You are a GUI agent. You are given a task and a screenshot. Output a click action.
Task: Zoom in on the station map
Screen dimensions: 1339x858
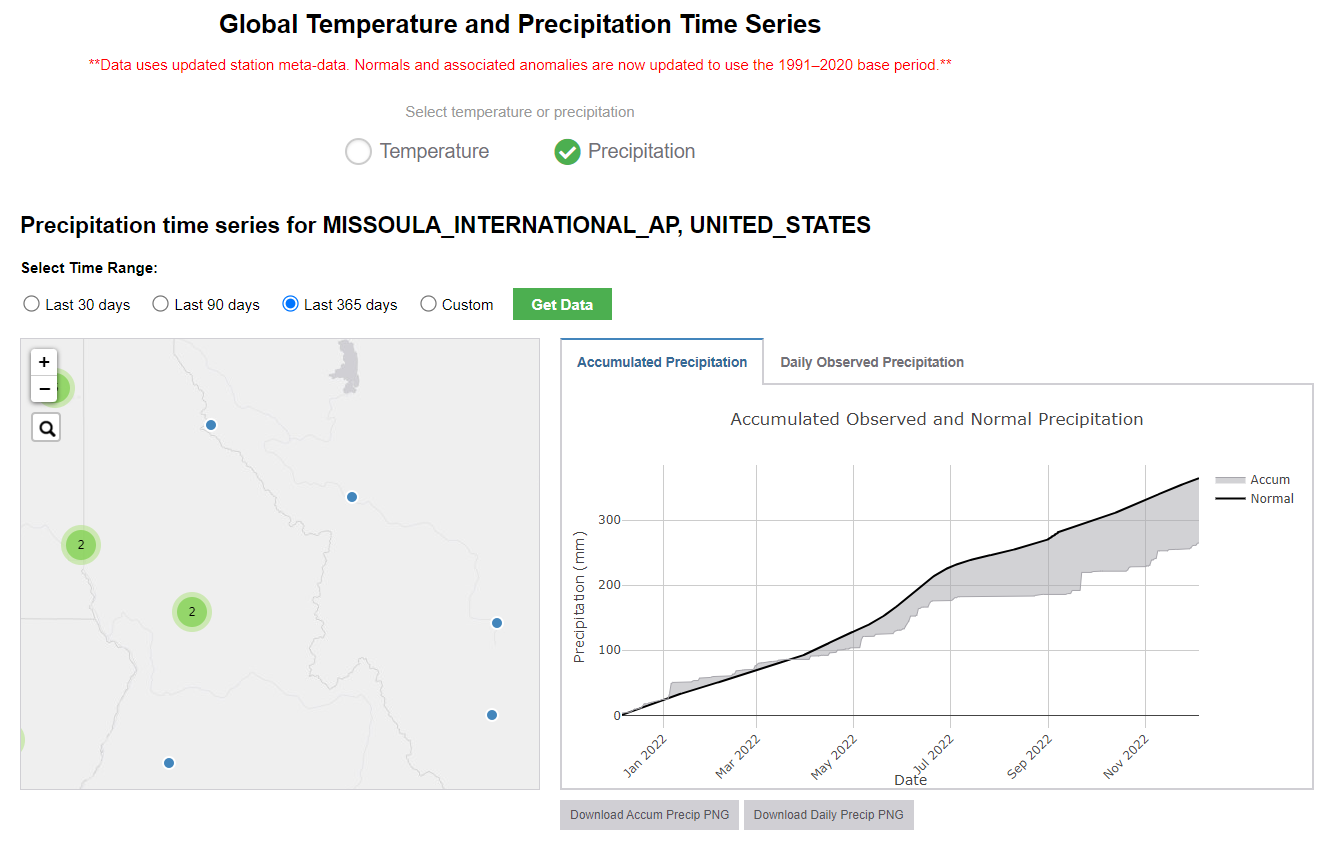coord(44,362)
